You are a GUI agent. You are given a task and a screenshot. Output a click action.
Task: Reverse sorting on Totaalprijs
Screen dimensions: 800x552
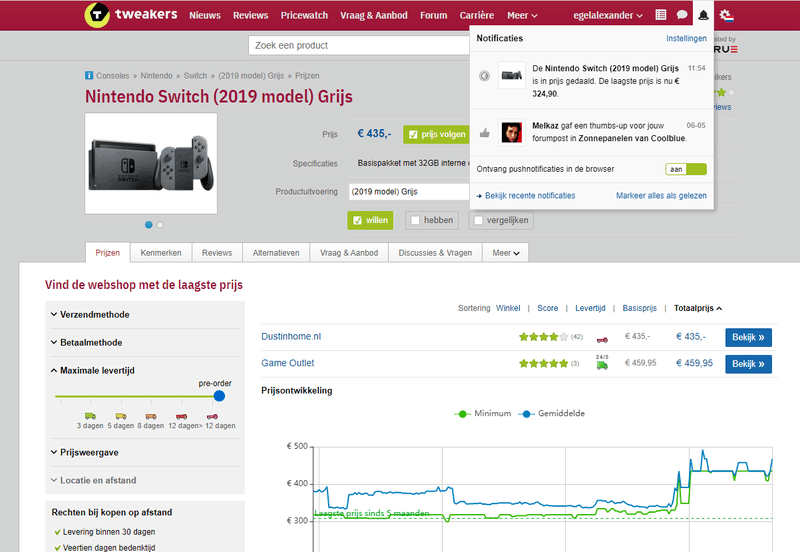(698, 308)
